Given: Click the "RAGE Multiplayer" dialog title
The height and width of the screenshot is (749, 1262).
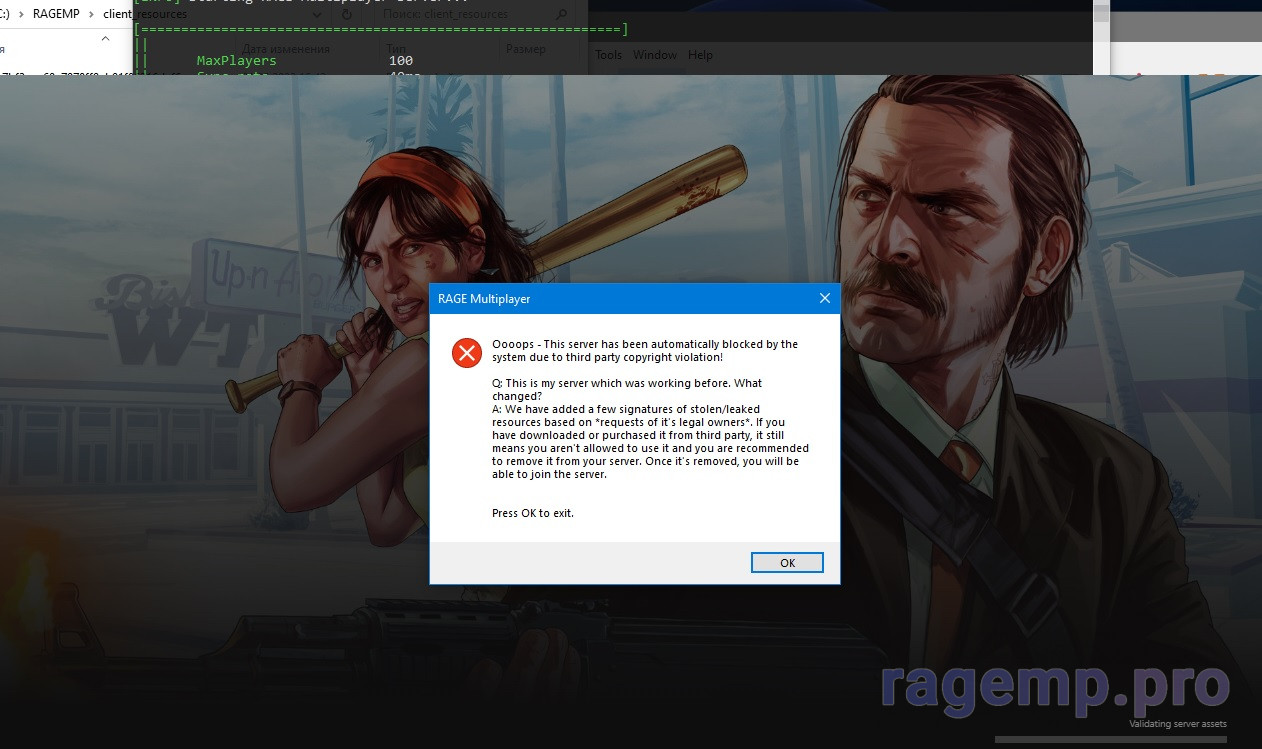Looking at the screenshot, I should pyautogui.click(x=482, y=298).
